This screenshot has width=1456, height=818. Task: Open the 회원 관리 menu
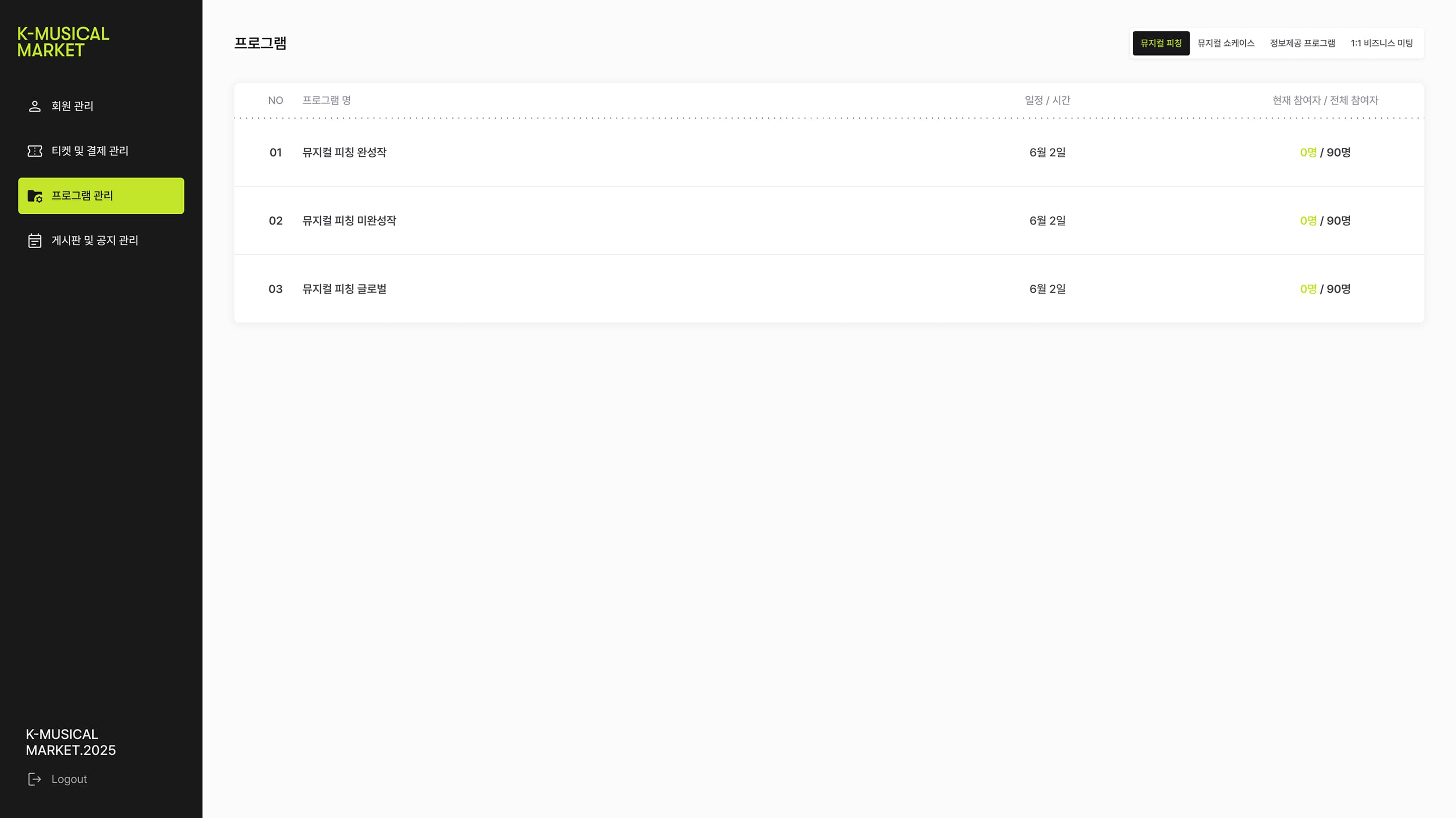tap(101, 106)
